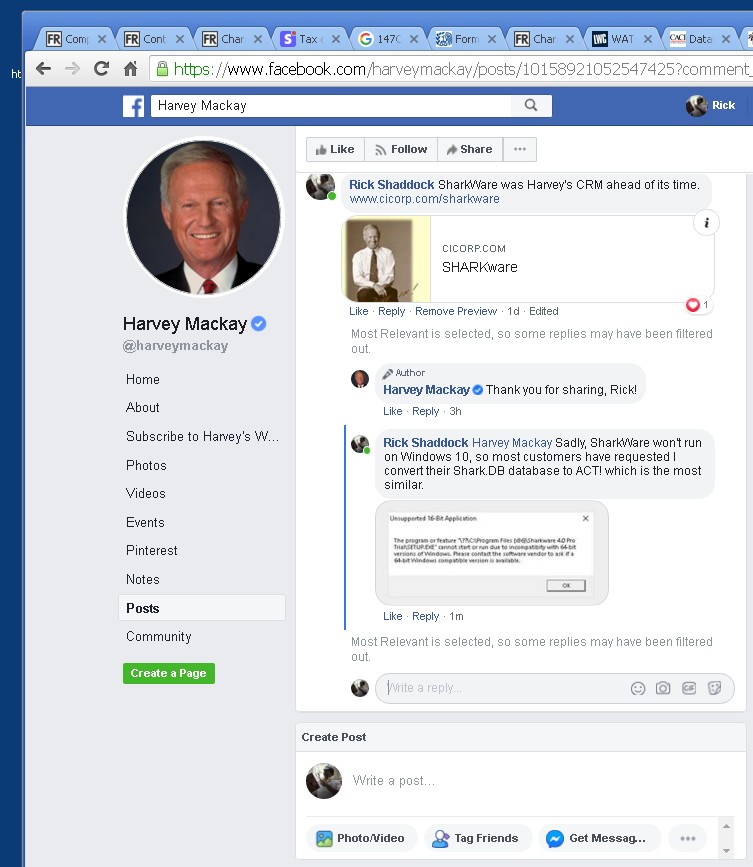This screenshot has width=753, height=867.
Task: Open Events in page sidebar
Action: pyautogui.click(x=145, y=522)
